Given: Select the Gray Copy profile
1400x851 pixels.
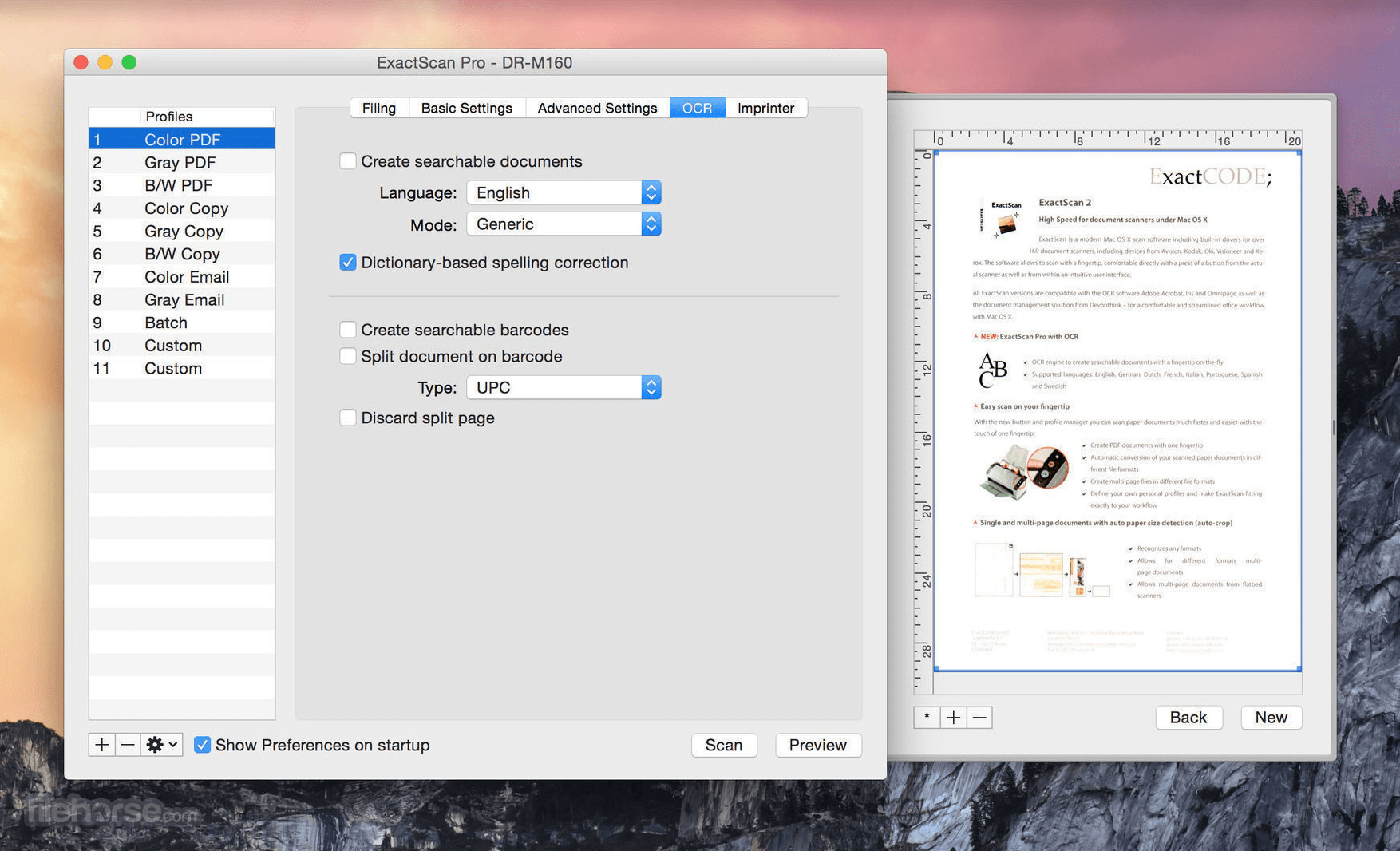Looking at the screenshot, I should coord(182,231).
